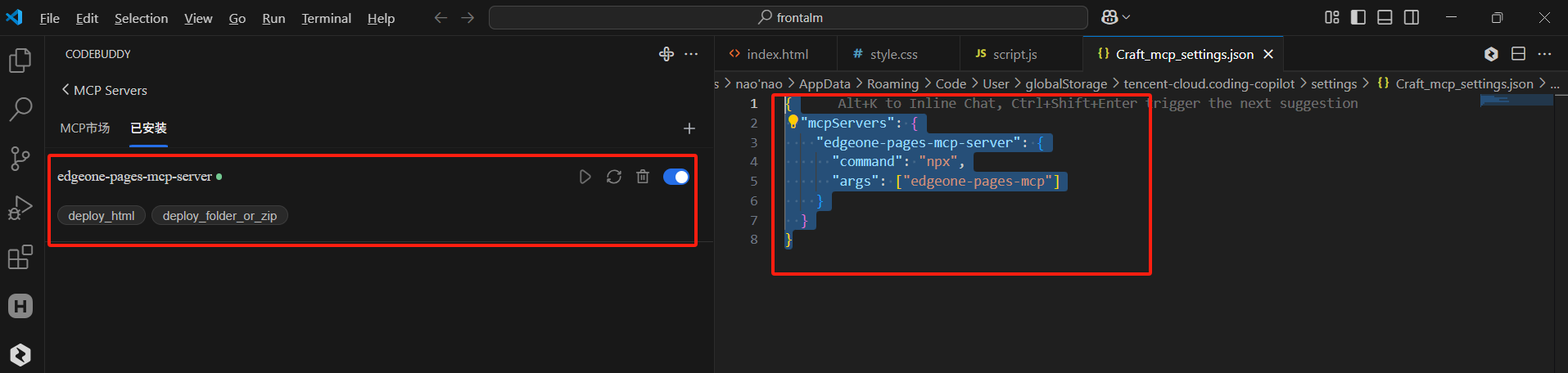Click Craft_mcp_settings.json in the breadcrumb
Image resolution: width=1568 pixels, height=373 pixels.
[1464, 83]
